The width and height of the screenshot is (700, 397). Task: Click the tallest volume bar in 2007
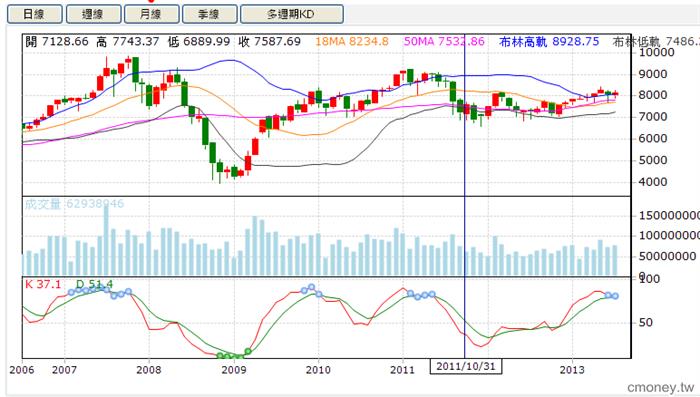tap(106, 241)
